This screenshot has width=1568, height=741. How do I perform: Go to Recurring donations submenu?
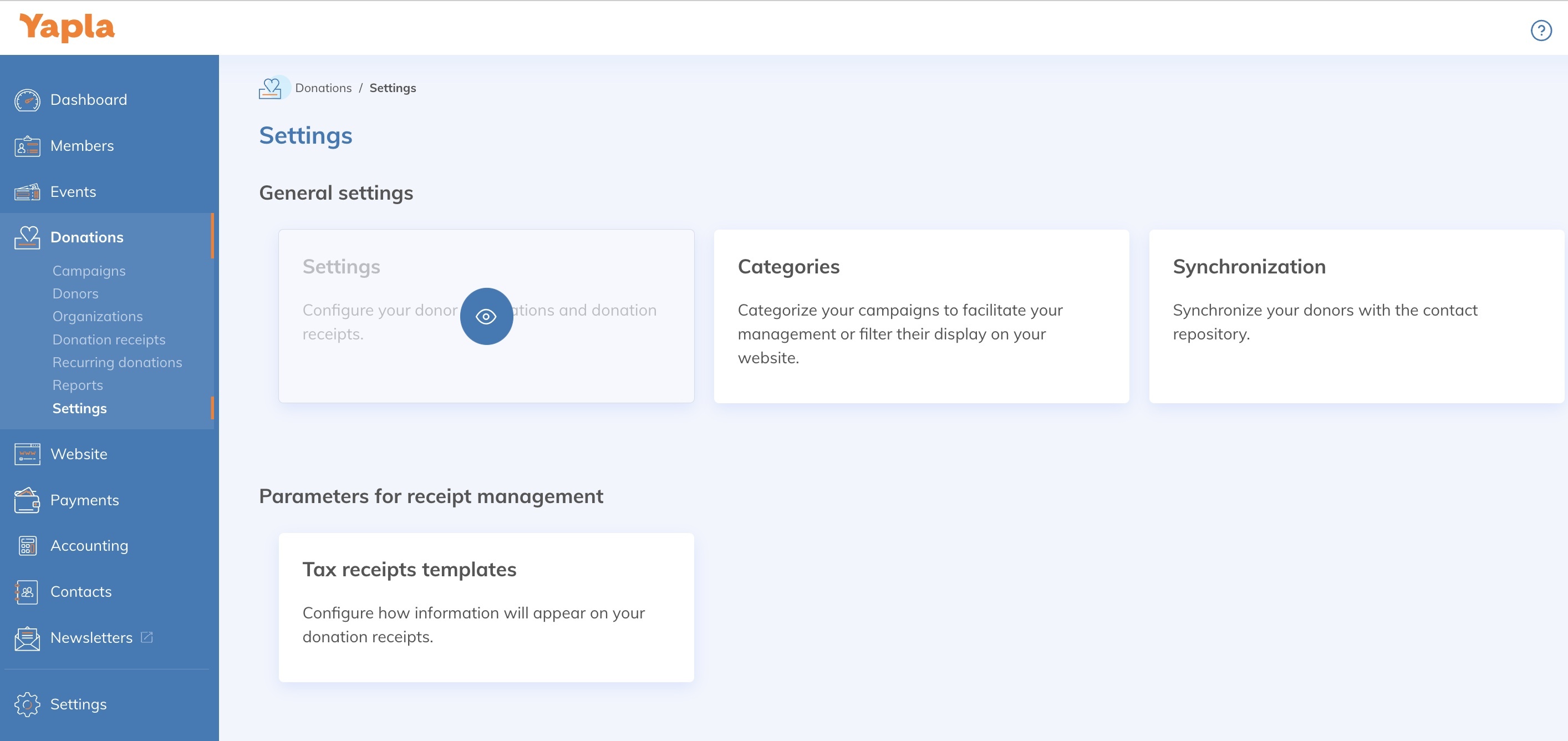click(117, 362)
